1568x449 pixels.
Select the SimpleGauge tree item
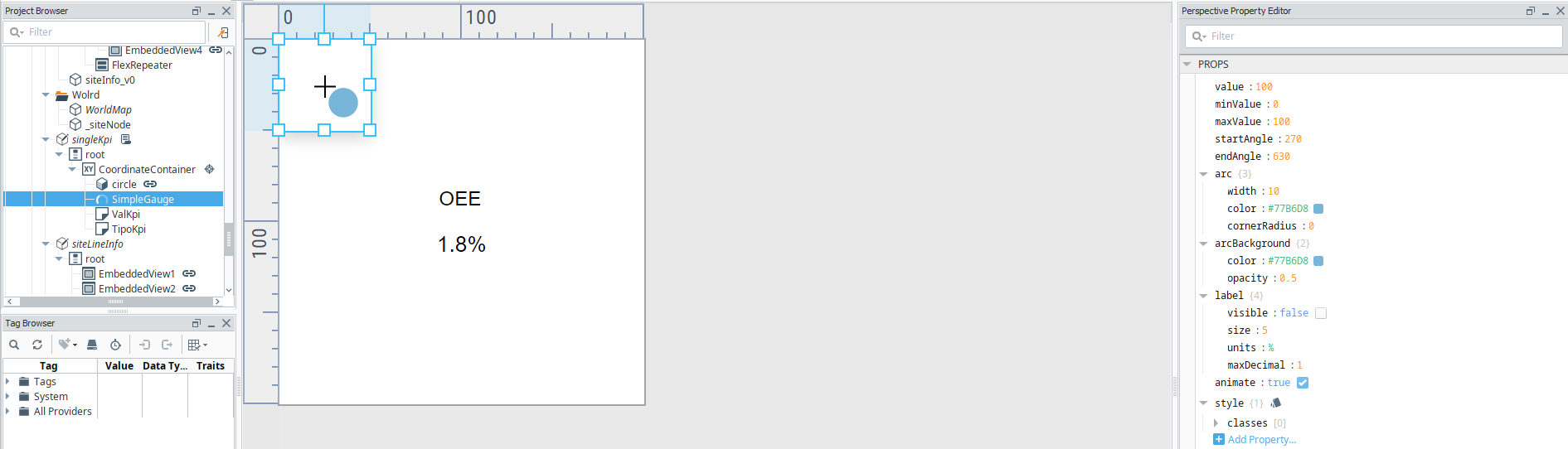[143, 200]
